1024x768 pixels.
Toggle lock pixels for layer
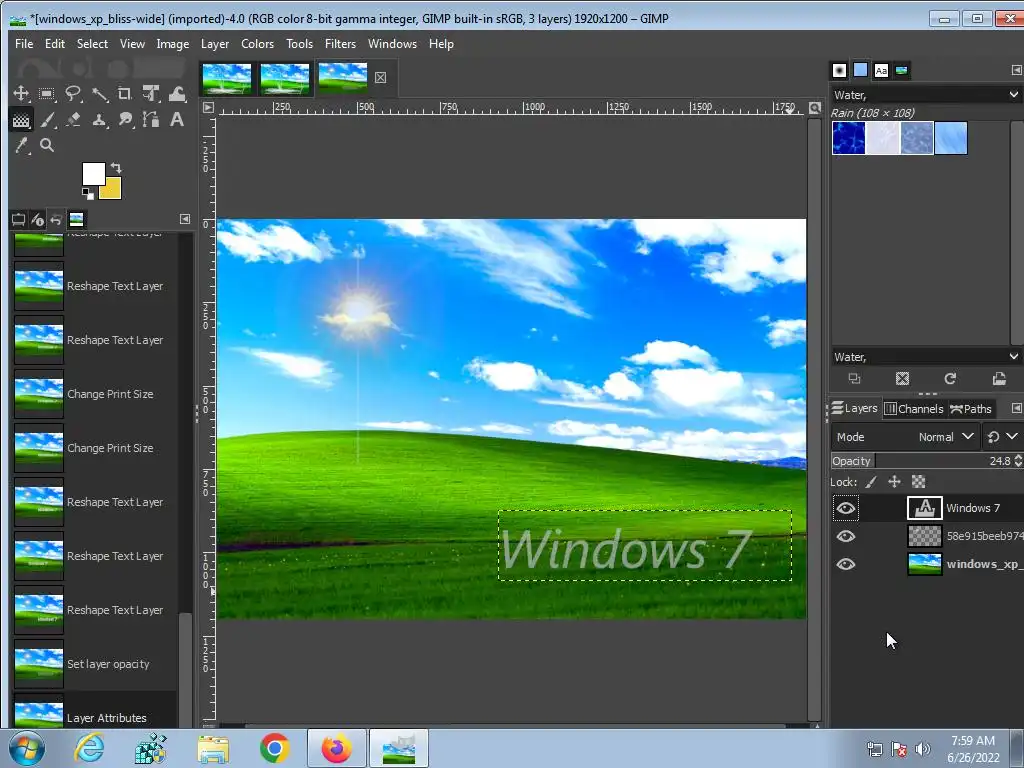coord(871,482)
